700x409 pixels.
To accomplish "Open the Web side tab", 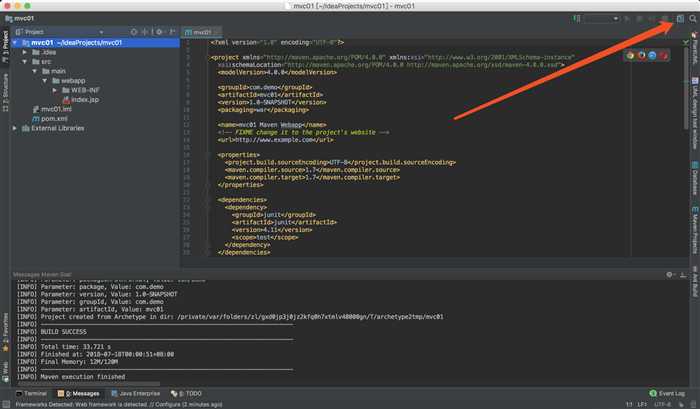I will (x=5, y=373).
